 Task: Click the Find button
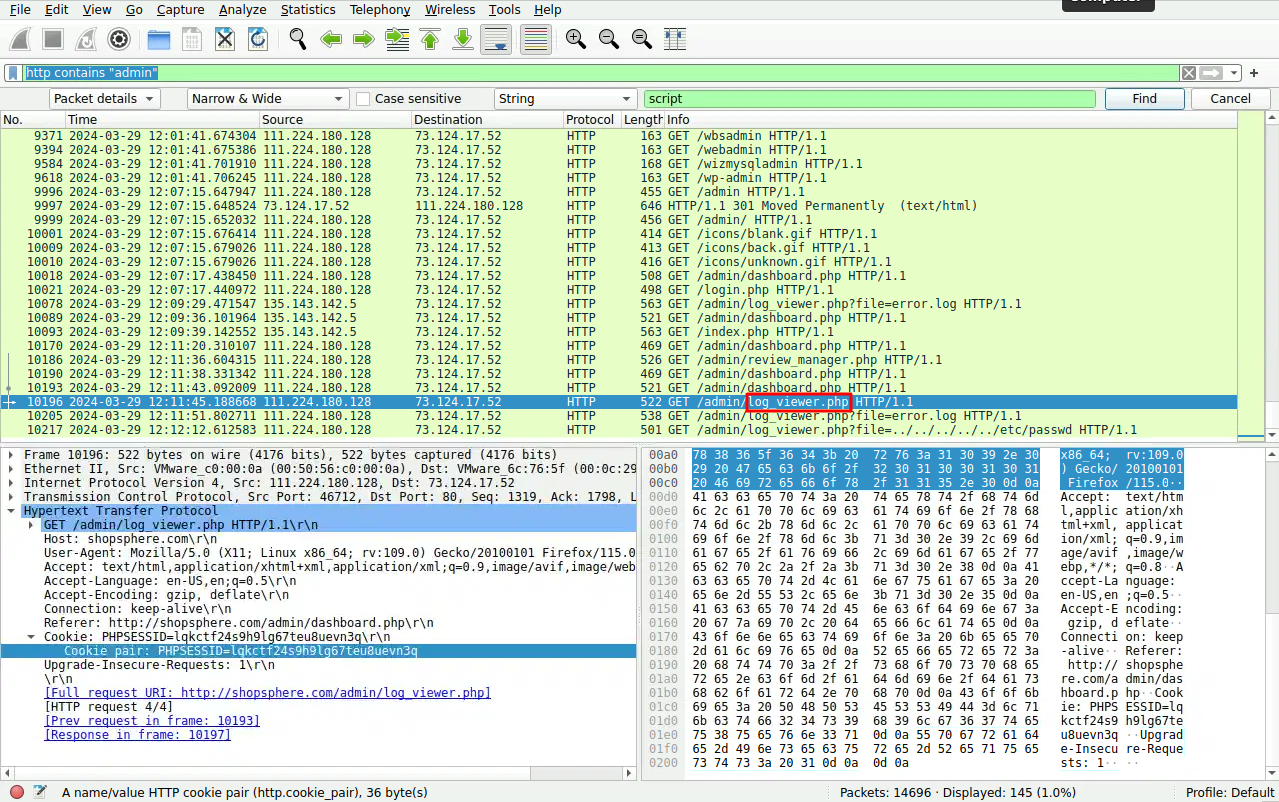[x=1144, y=99]
